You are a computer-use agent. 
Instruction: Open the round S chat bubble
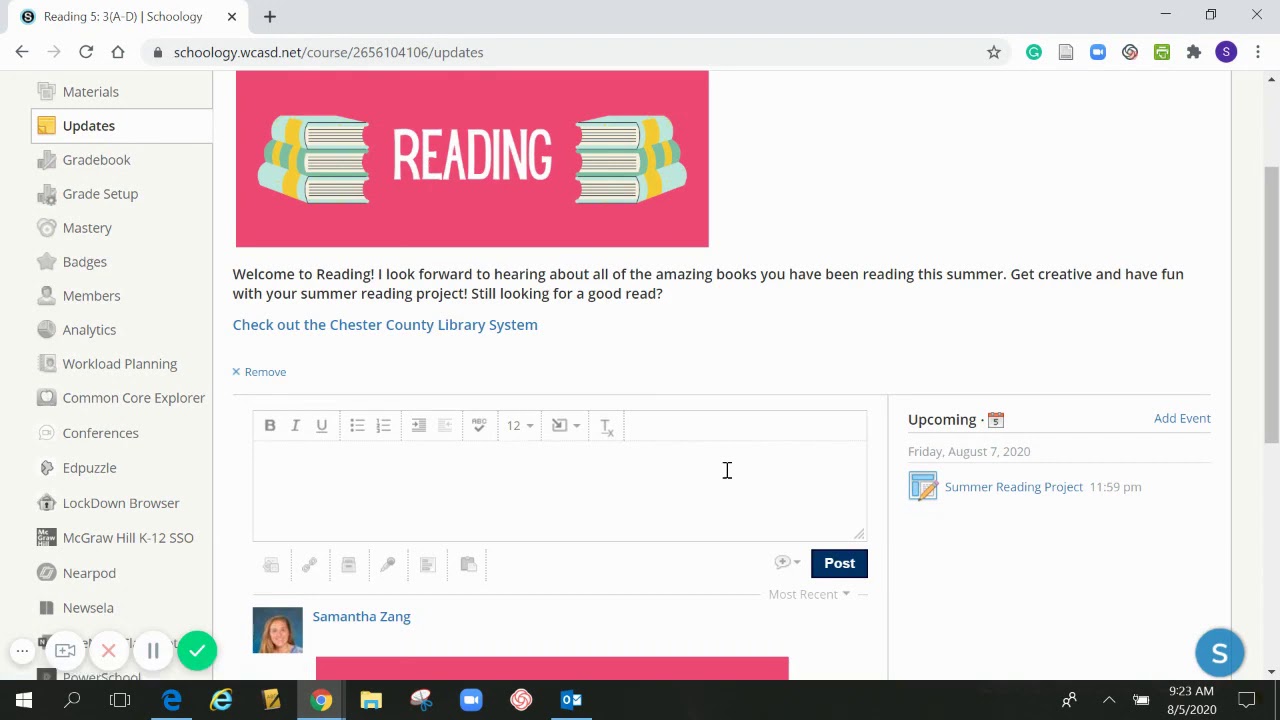(x=1219, y=654)
